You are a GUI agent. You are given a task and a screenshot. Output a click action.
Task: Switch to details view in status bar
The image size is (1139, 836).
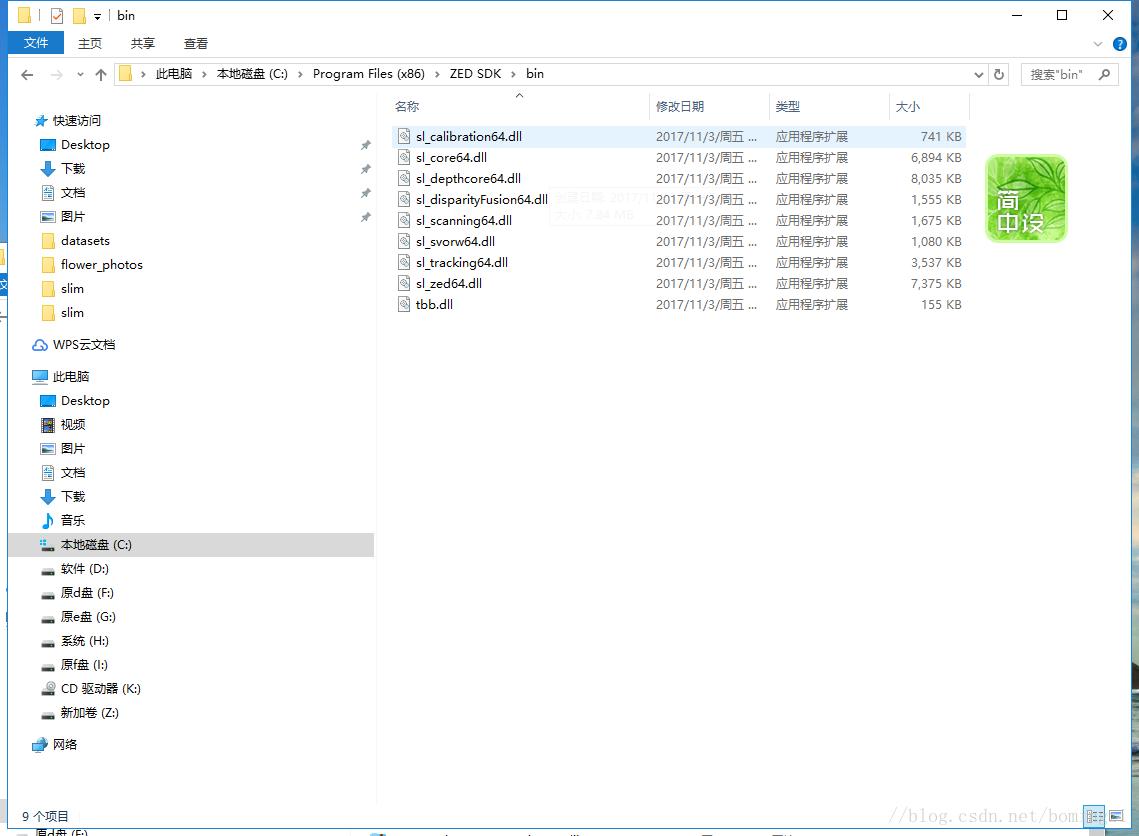click(1094, 816)
